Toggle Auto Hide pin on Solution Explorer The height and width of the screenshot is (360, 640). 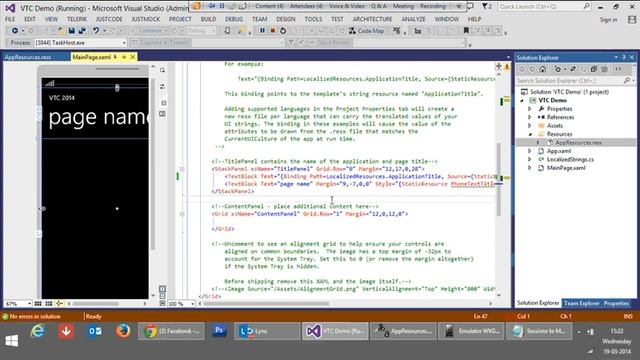click(x=623, y=58)
